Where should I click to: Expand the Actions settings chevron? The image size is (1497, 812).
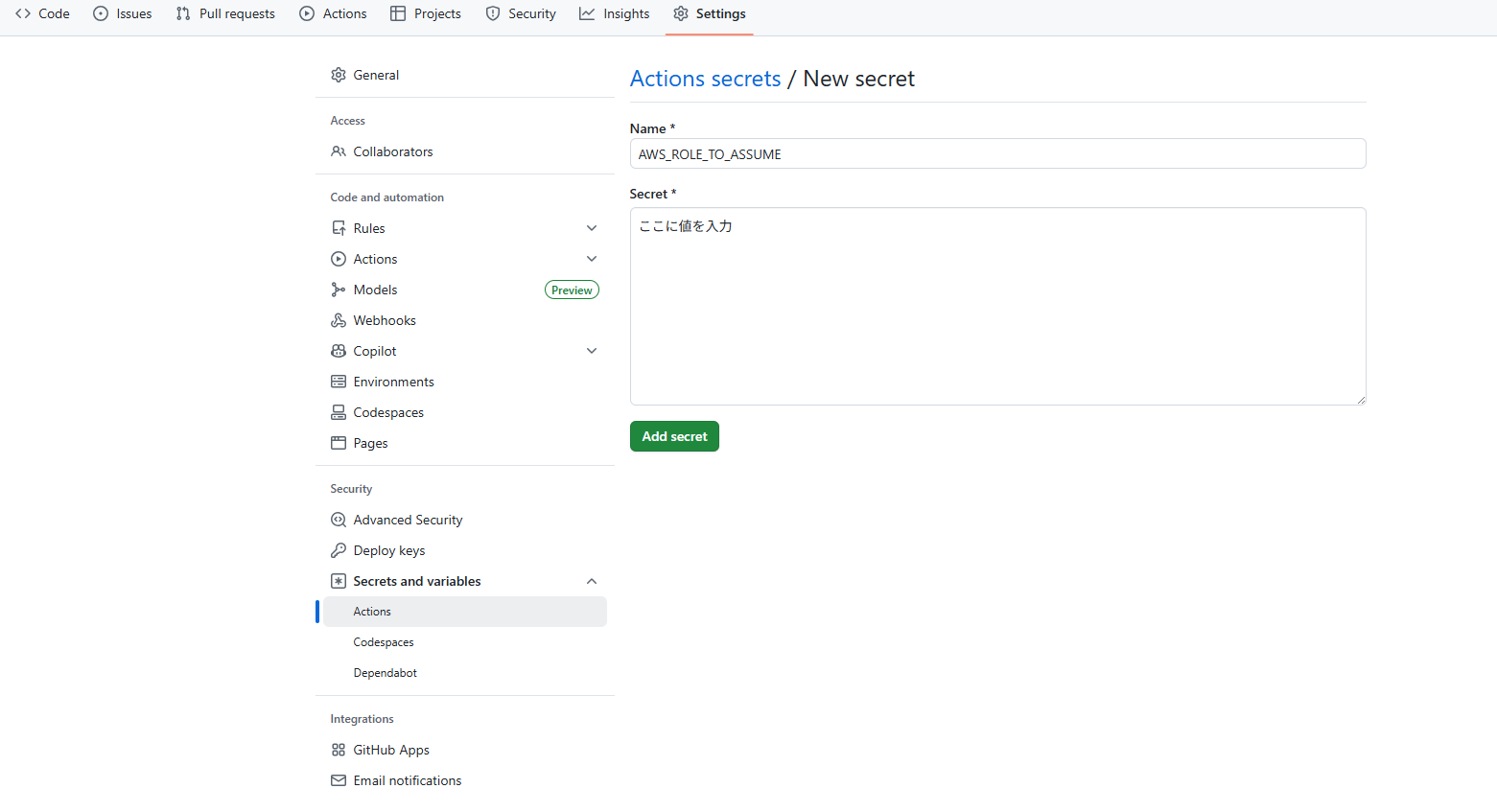(592, 258)
